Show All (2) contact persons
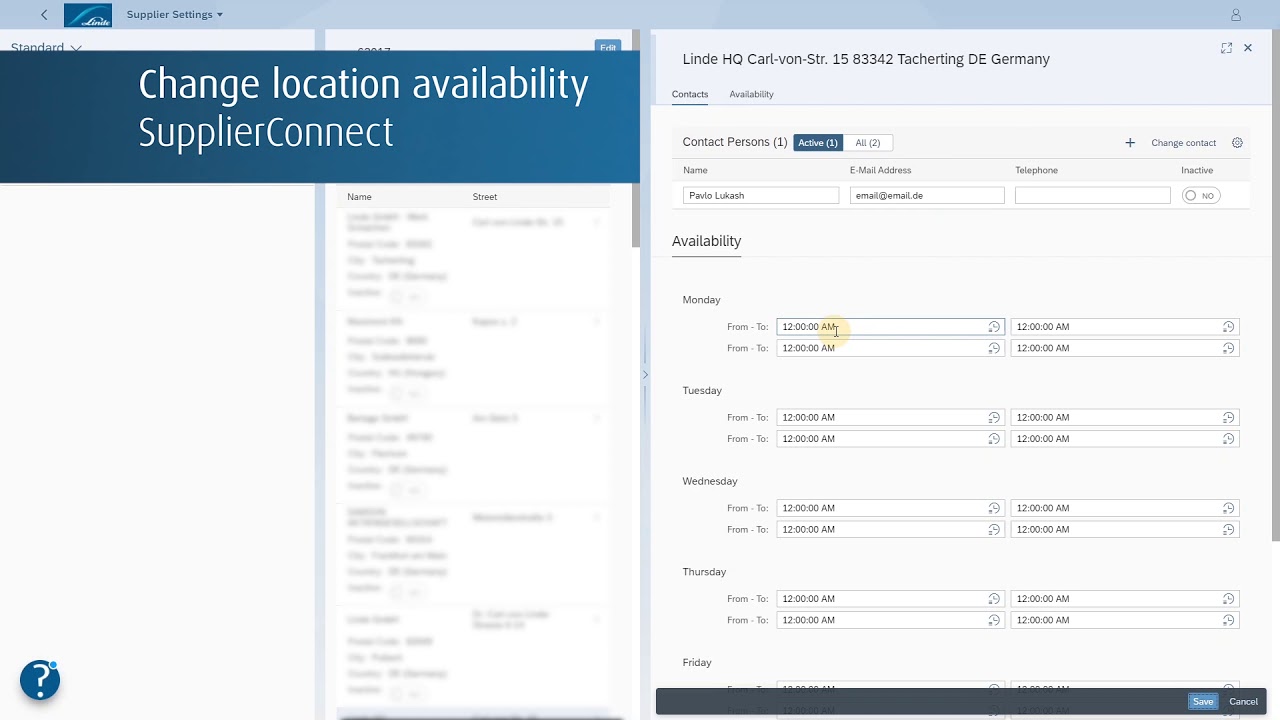 click(x=868, y=143)
